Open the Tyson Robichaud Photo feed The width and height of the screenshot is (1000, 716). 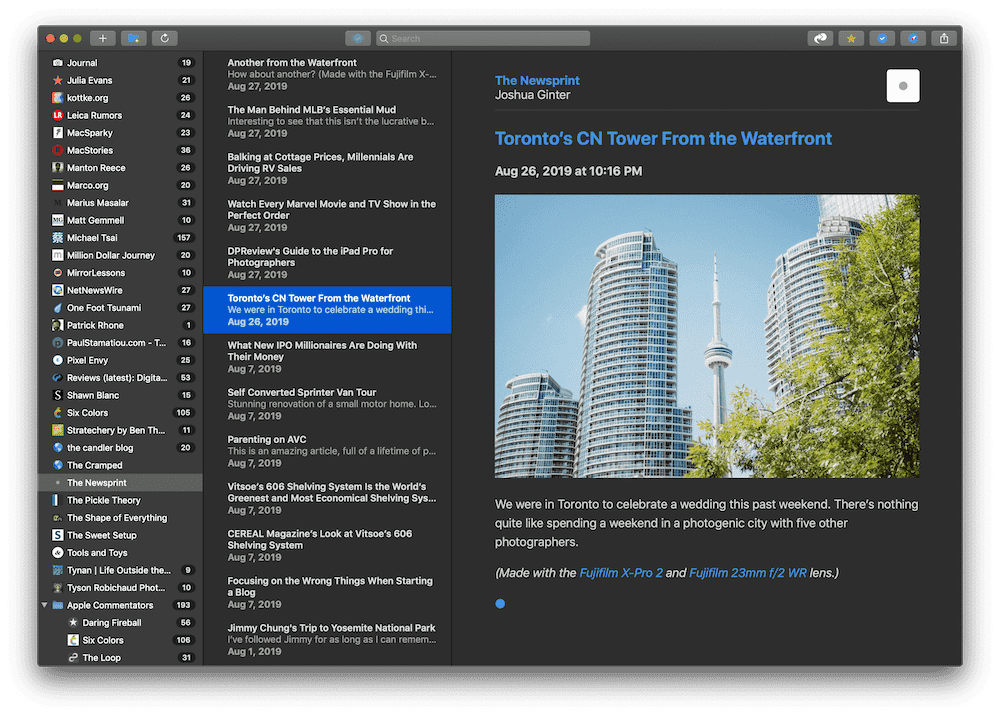click(x=120, y=588)
